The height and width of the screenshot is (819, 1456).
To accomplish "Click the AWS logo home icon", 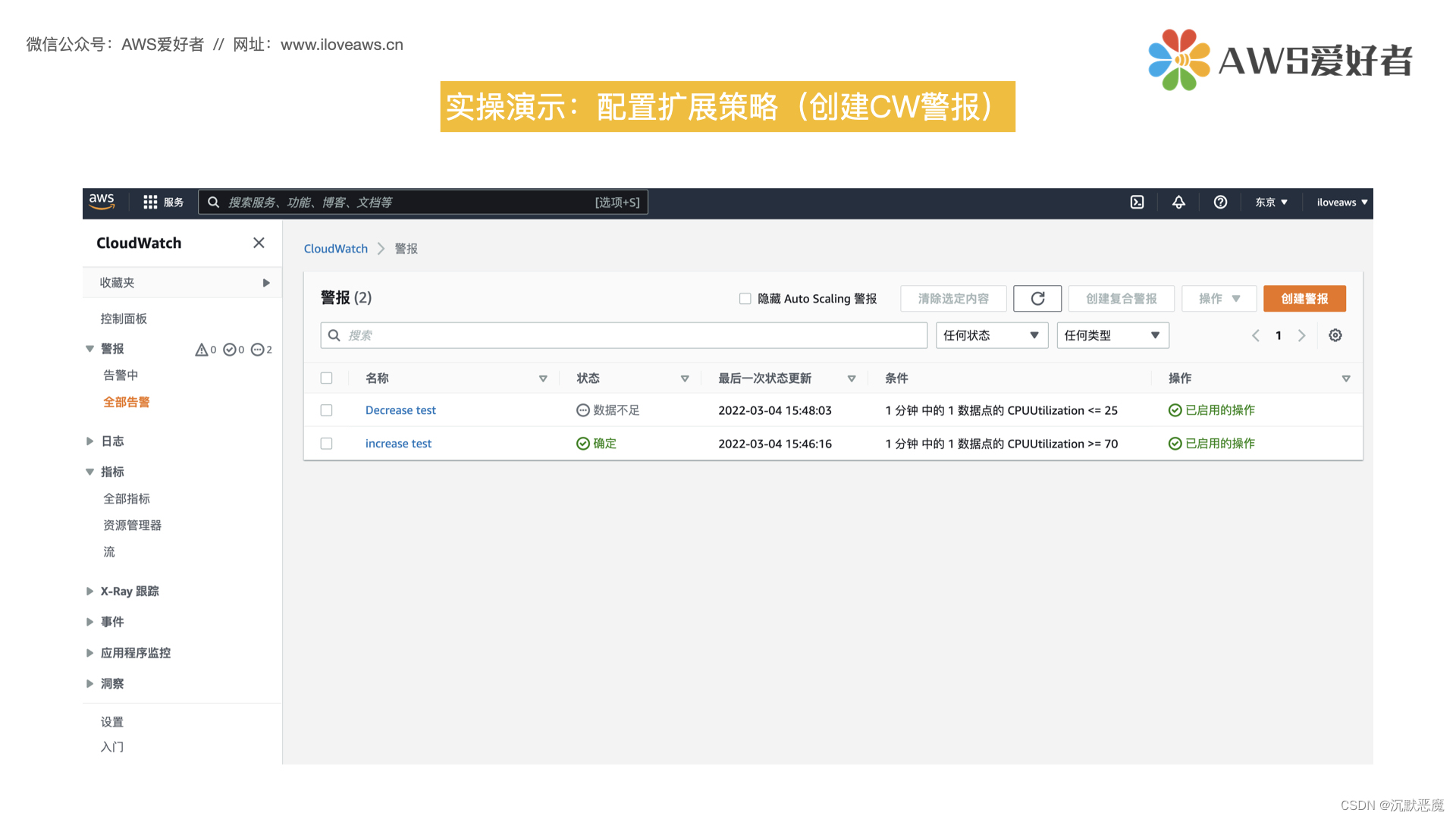I will tap(102, 202).
